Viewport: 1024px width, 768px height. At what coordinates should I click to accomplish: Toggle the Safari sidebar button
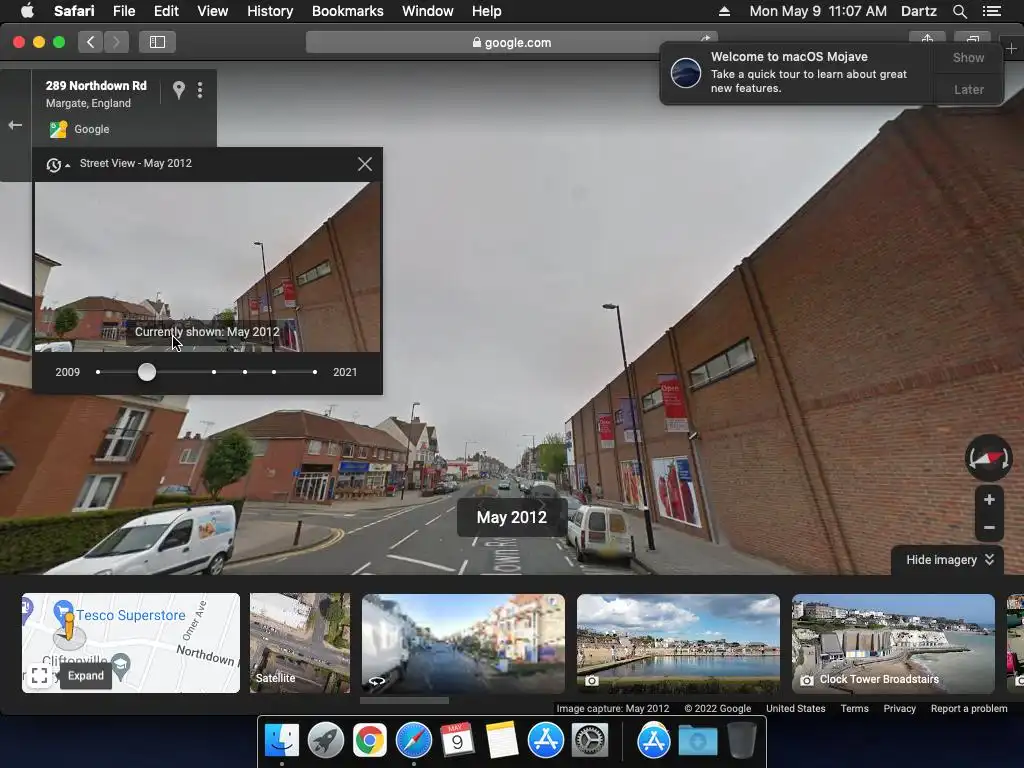pyautogui.click(x=157, y=42)
